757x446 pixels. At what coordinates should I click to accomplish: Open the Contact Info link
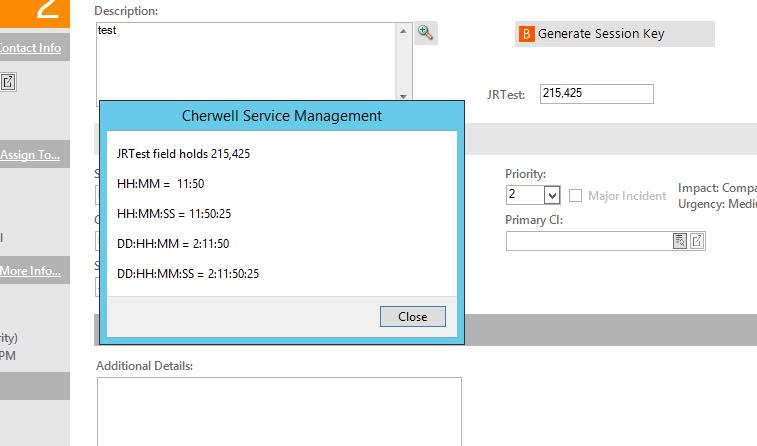pyautogui.click(x=30, y=48)
